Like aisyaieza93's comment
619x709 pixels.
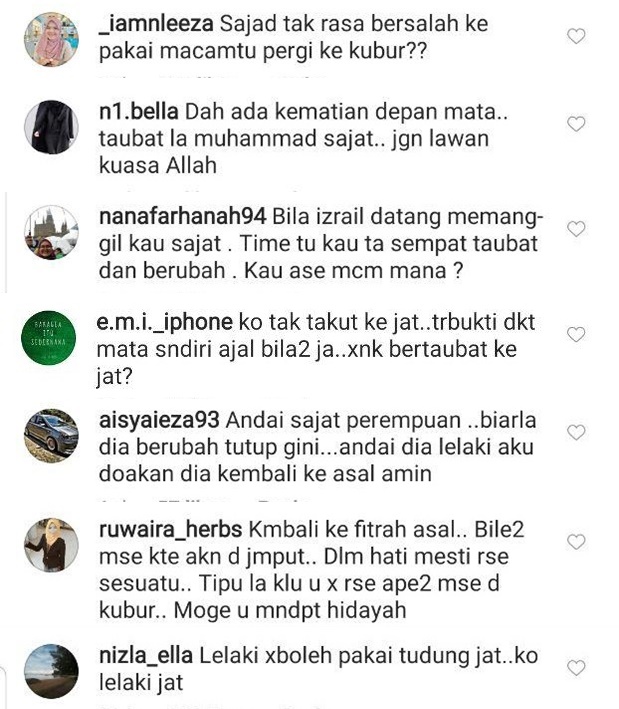(576, 433)
